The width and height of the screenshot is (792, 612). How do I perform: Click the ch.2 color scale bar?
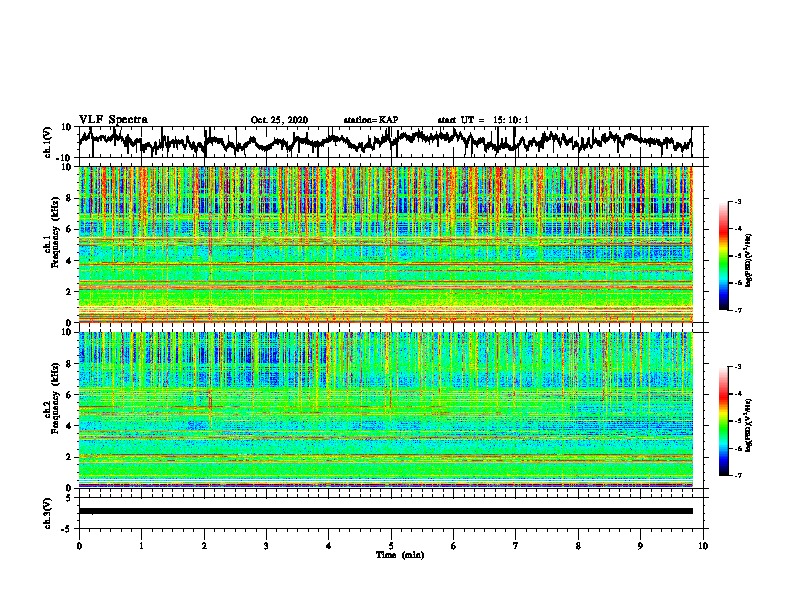[x=724, y=421]
